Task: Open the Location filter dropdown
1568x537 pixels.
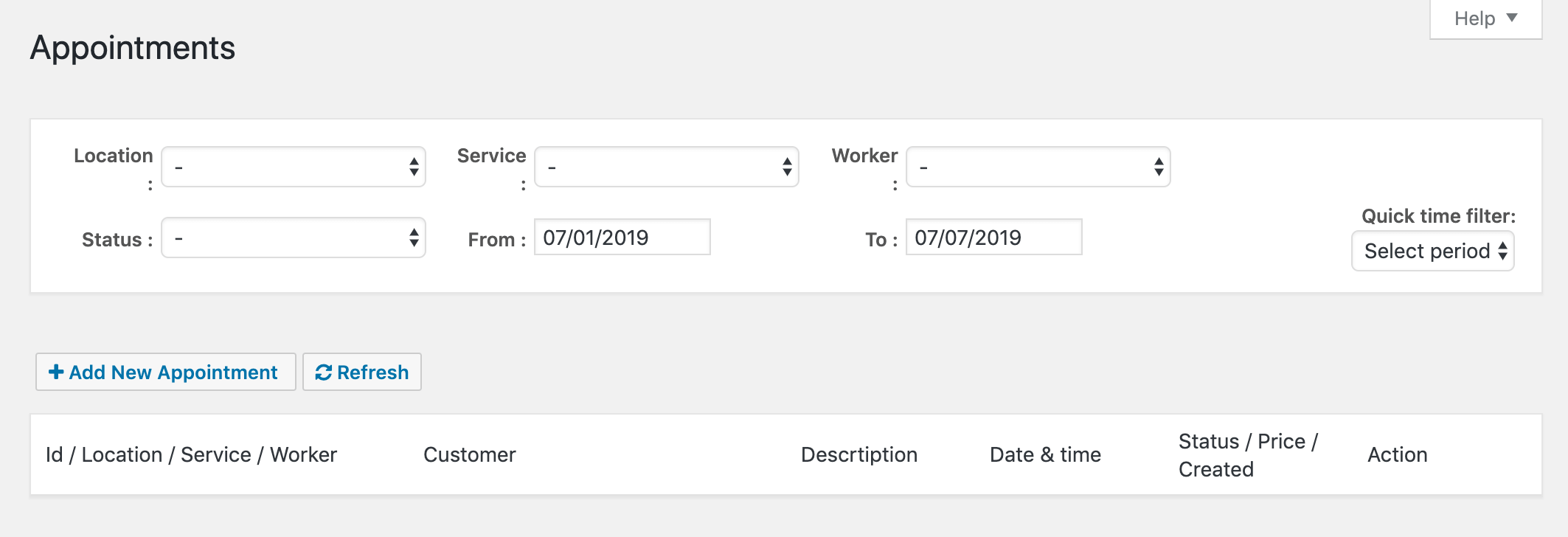Action: click(293, 167)
